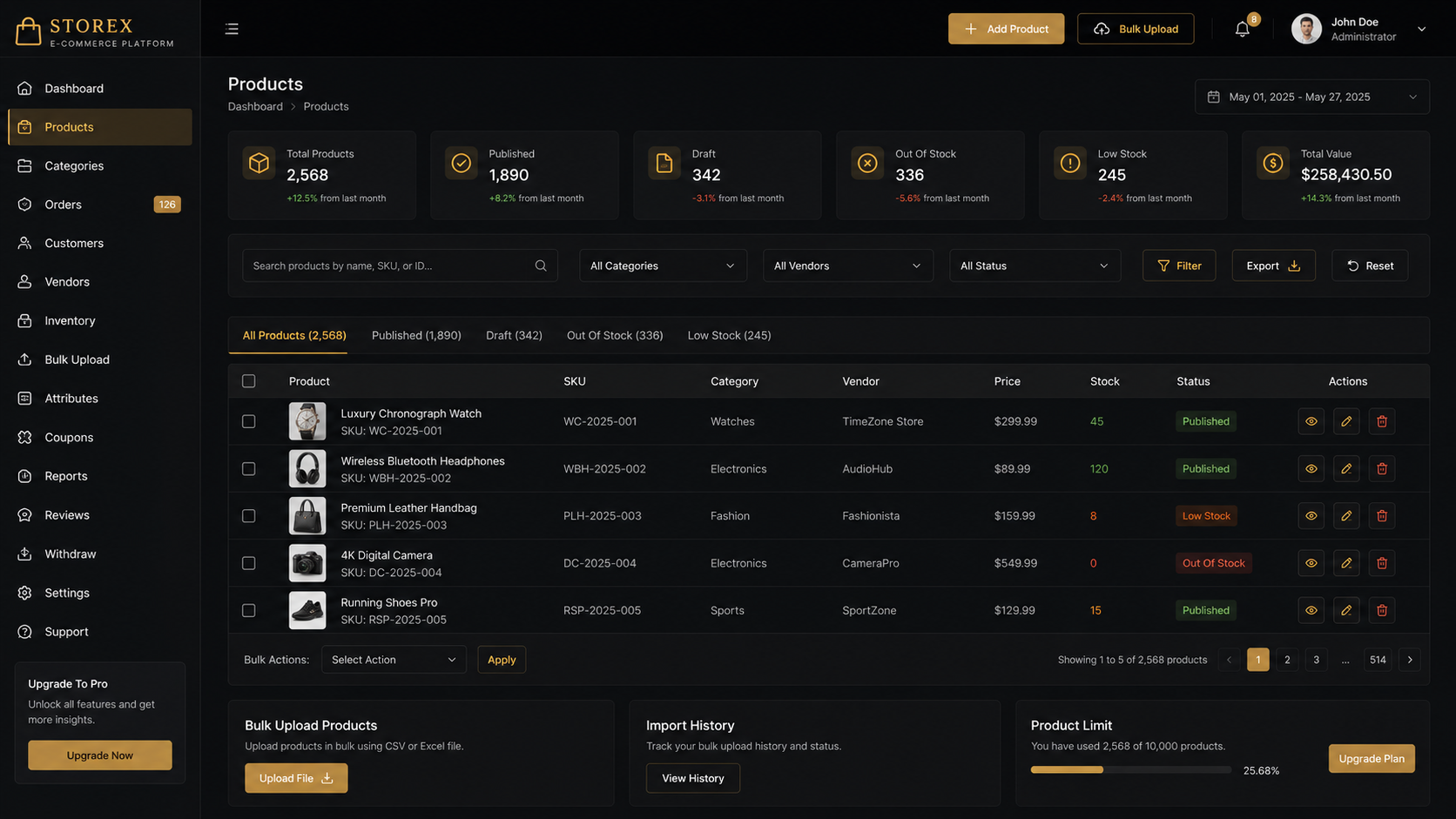Open the All Categories dropdown
This screenshot has height=819, width=1456.
[x=663, y=265]
